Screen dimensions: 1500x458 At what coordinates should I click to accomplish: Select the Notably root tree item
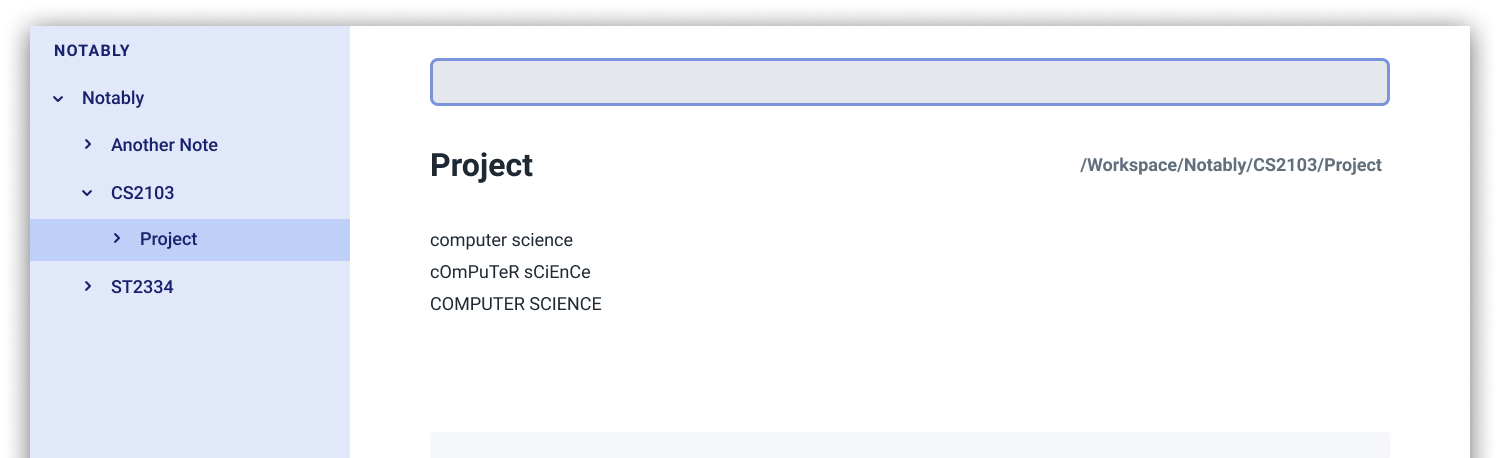[x=113, y=98]
